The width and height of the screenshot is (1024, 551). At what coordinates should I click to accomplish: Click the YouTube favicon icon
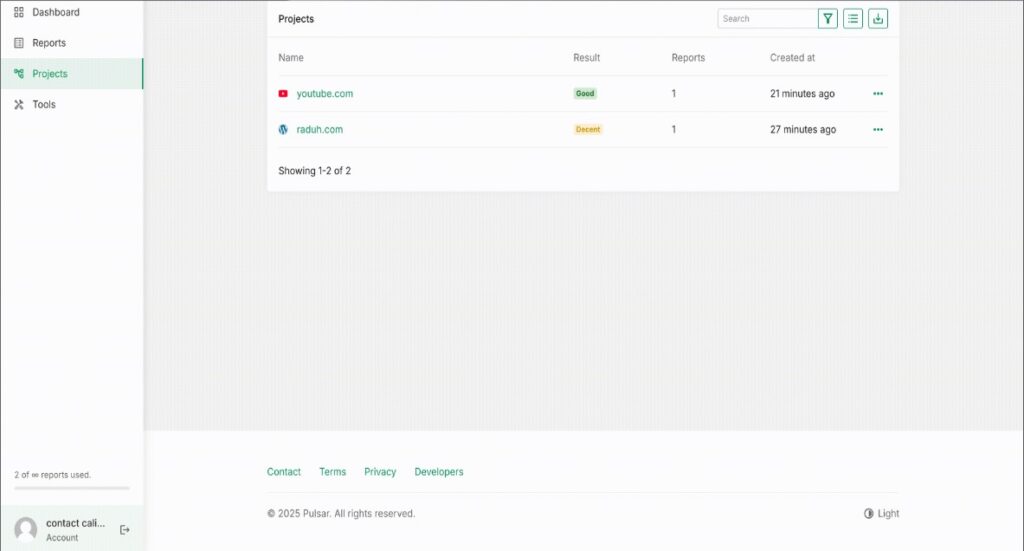[283, 94]
